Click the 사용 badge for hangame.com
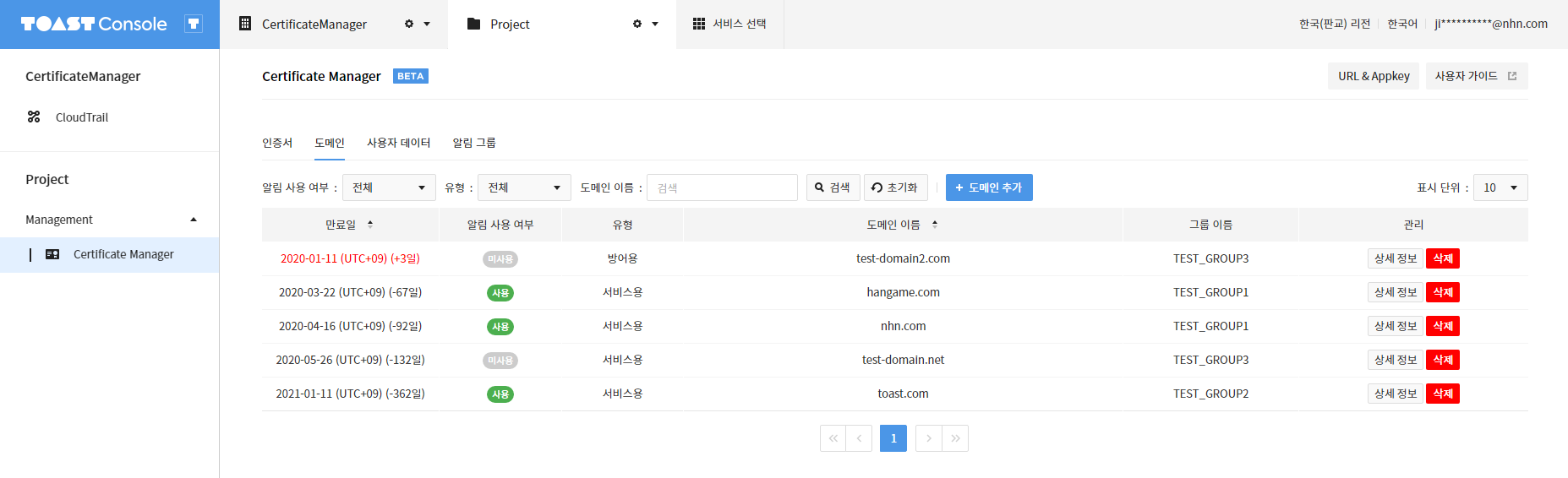 500,293
